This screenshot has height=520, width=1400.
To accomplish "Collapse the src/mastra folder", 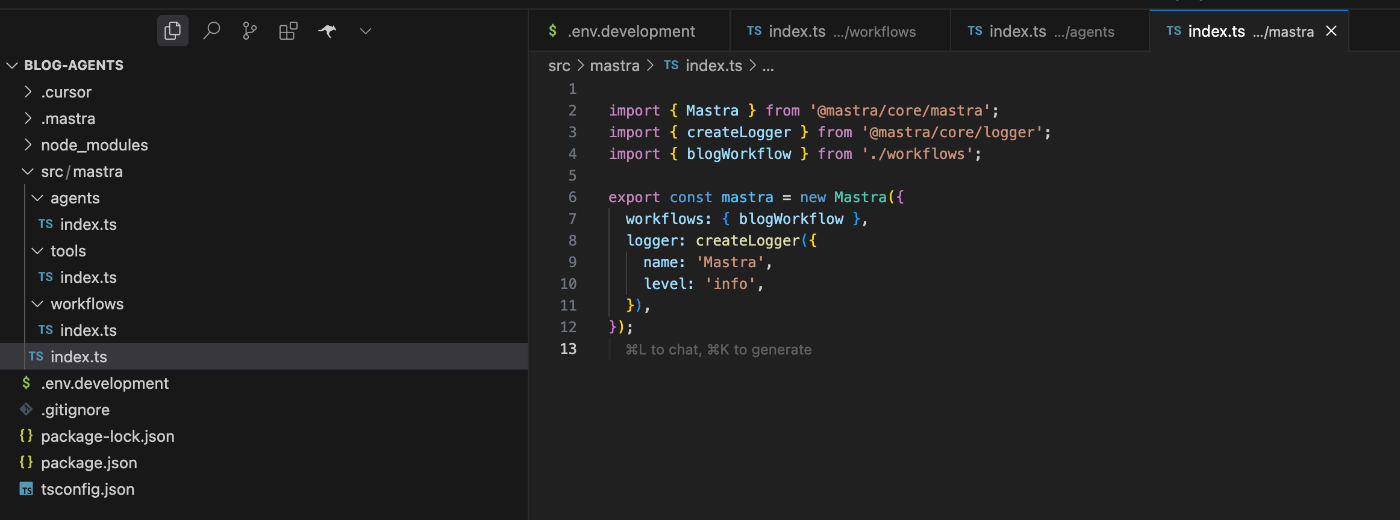I will coord(264,171).
